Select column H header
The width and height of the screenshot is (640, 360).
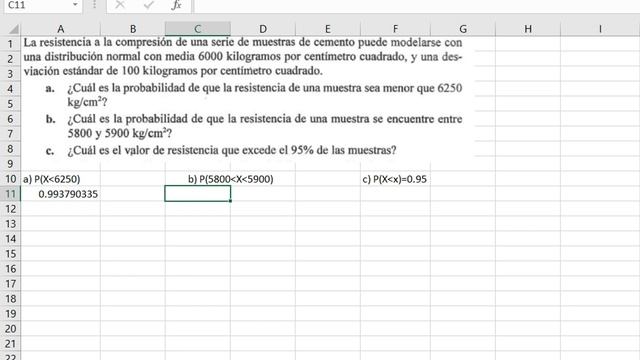[x=528, y=29]
